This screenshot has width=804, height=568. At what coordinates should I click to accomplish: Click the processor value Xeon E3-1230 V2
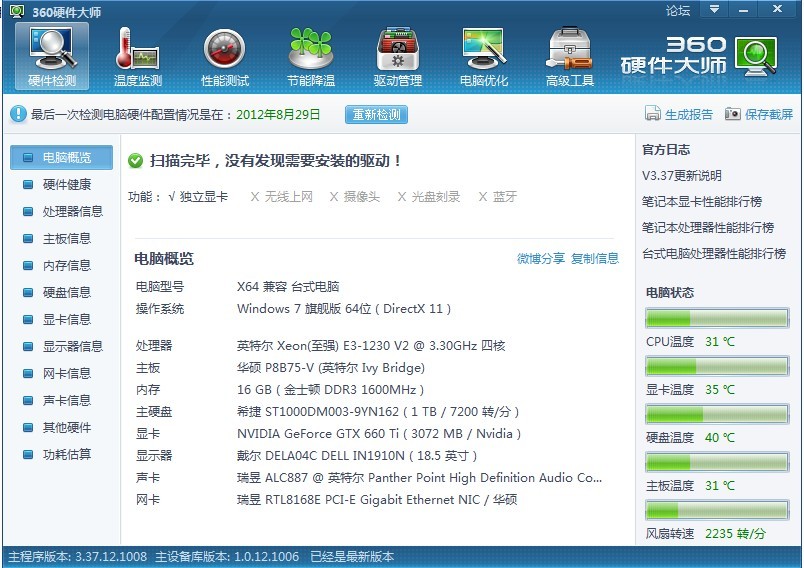[x=371, y=346]
